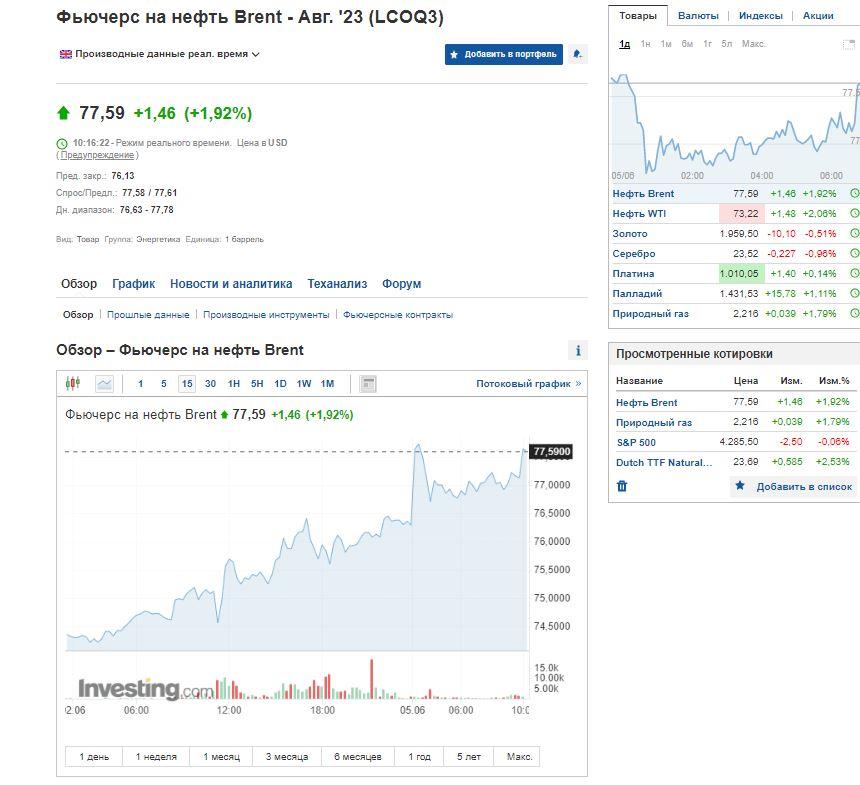Select the 1 год range below chart
860x785 pixels.
pos(419,757)
